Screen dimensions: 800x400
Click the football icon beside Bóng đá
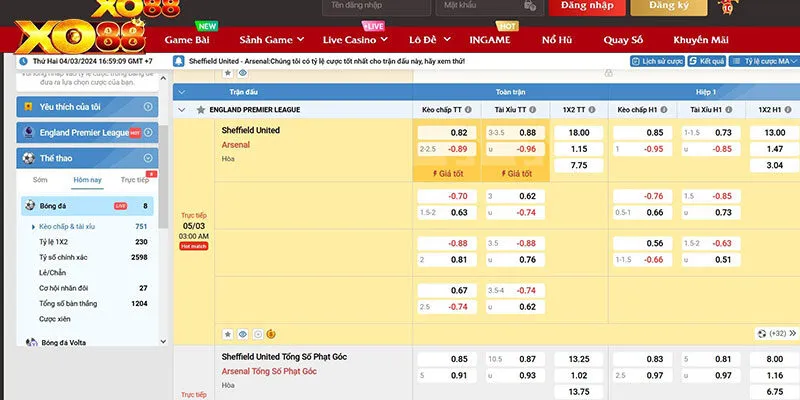click(30, 206)
